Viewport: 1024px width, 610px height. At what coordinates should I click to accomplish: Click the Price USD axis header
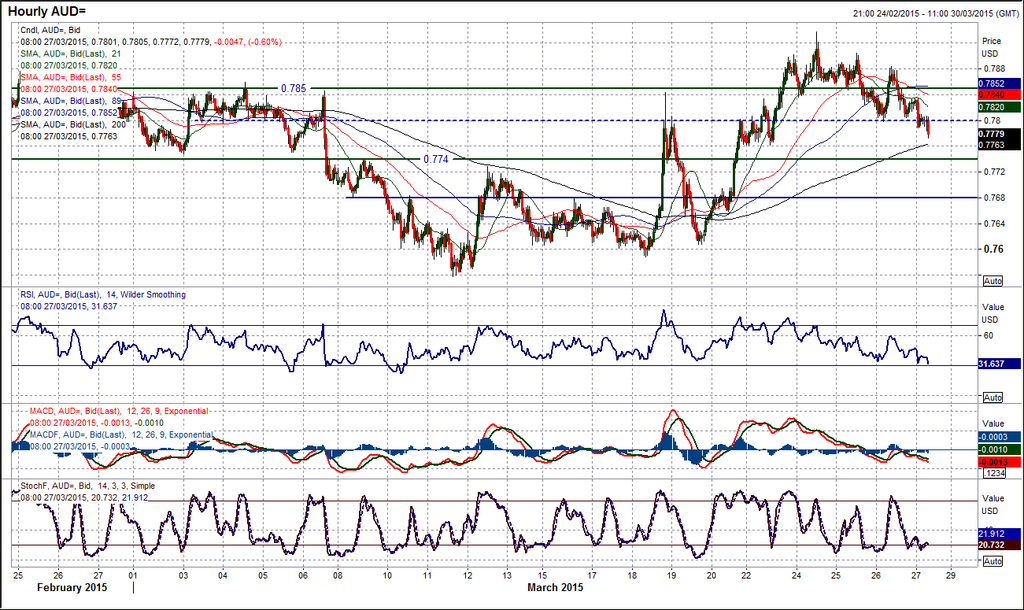pos(991,47)
